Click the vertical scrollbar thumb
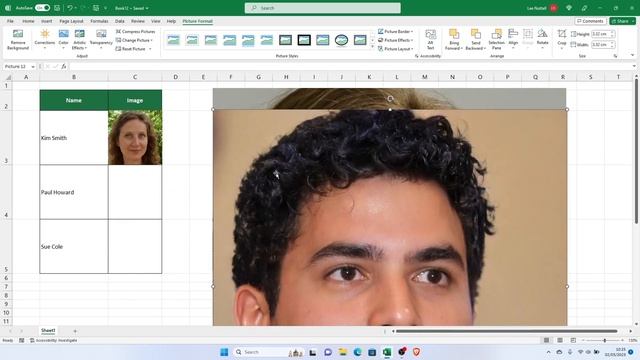 point(636,151)
